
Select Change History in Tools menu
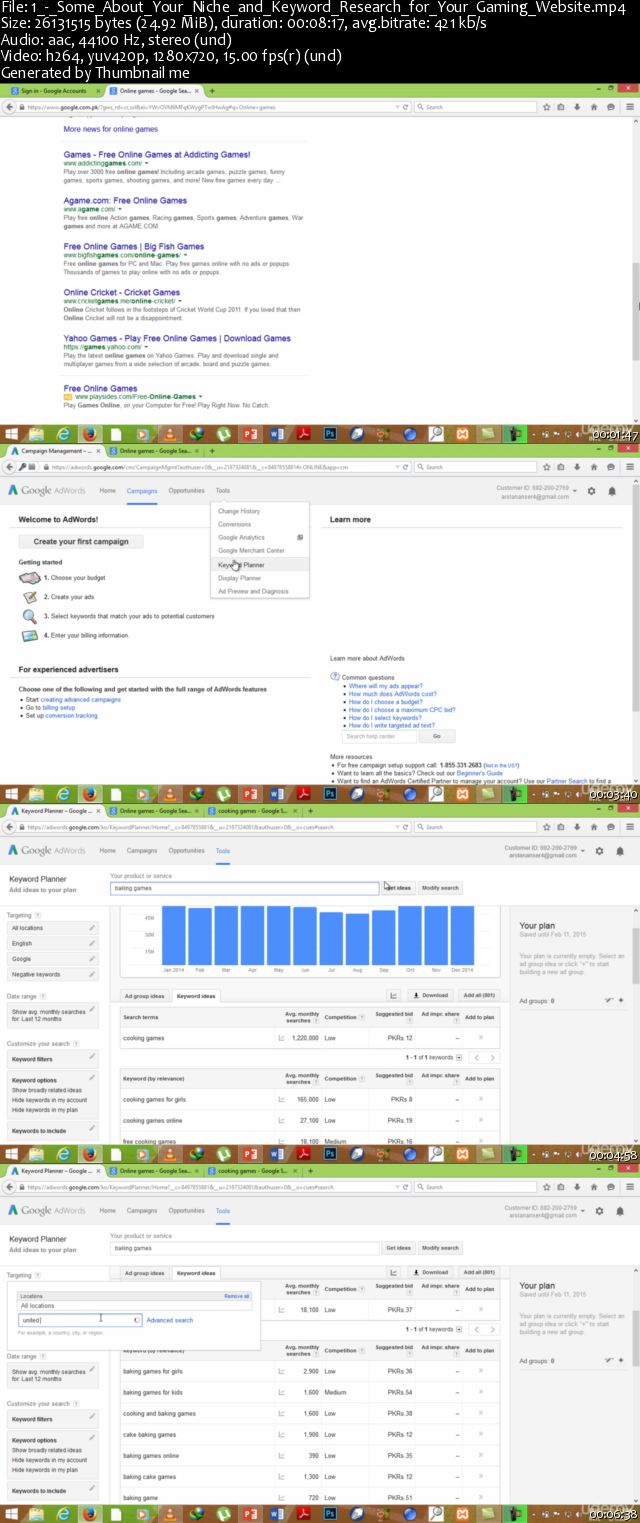click(x=239, y=511)
